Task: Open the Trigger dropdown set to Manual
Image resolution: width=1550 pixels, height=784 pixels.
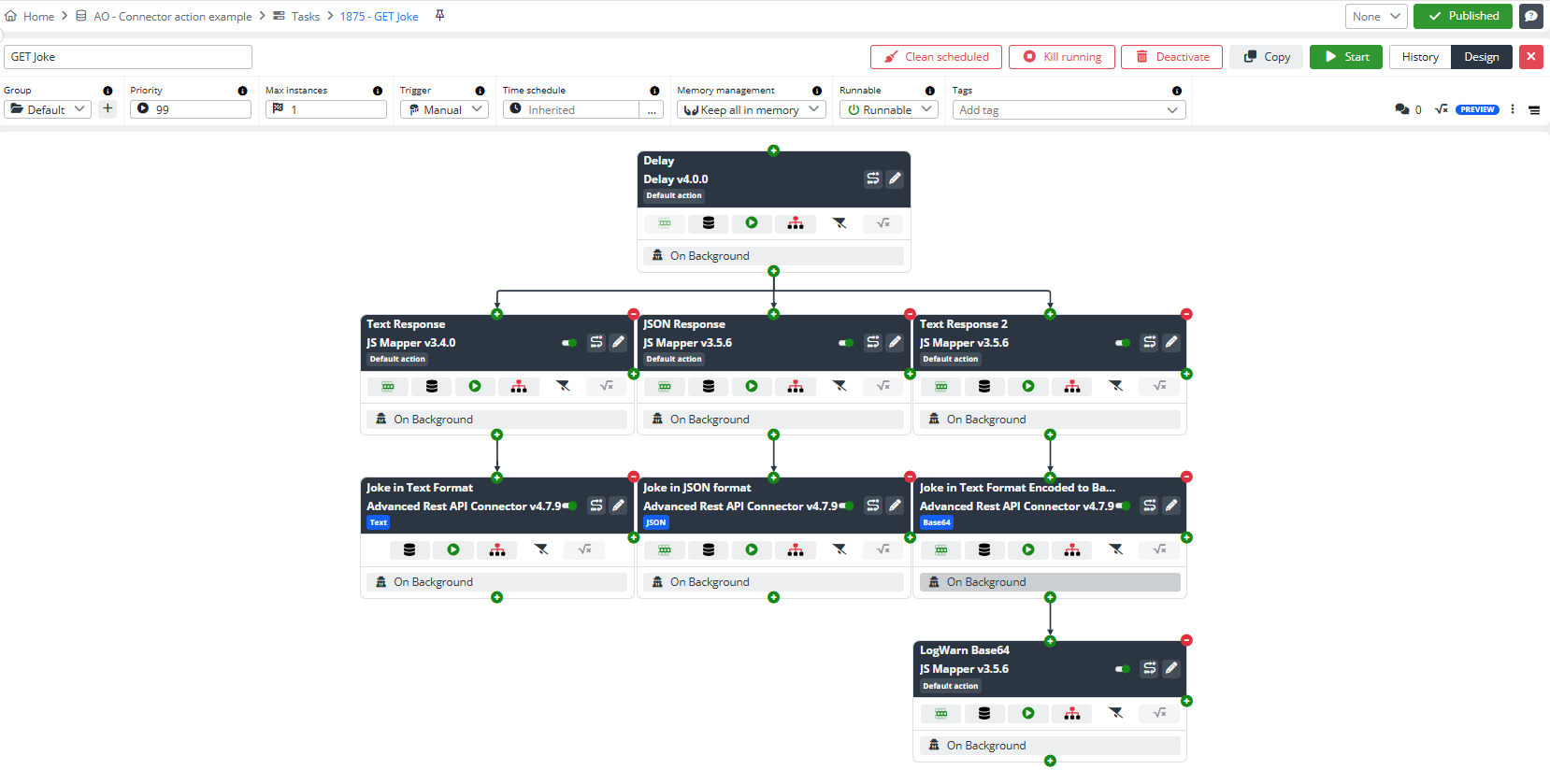Action: coord(444,109)
